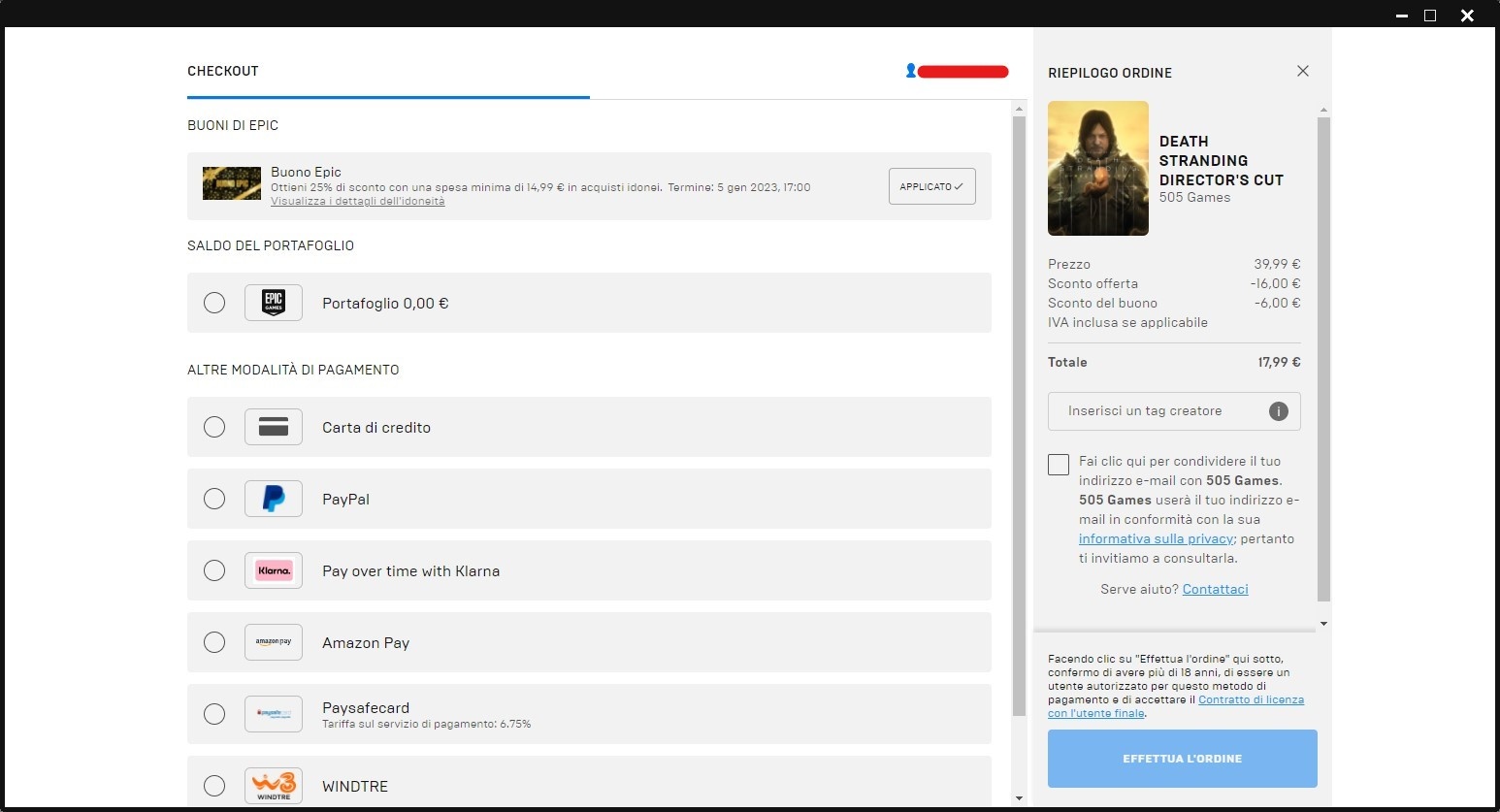The image size is (1500, 812).
Task: Click the Carta di credito label
Action: point(376,428)
